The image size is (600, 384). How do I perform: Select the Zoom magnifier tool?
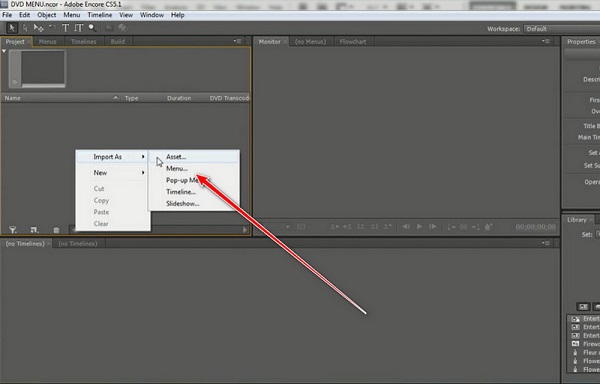pos(92,28)
